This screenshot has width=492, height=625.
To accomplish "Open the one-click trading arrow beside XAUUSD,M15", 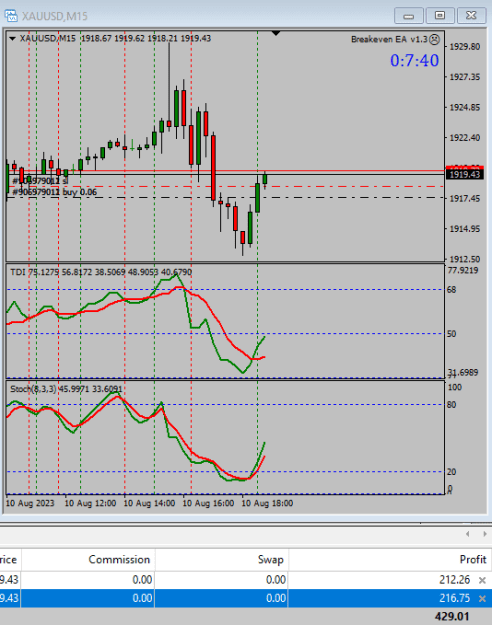I will click(12, 39).
